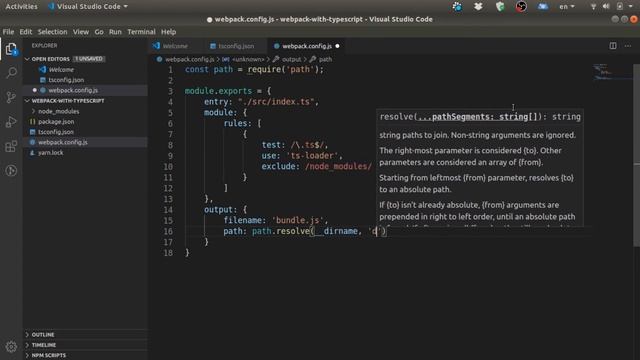640x360 pixels.
Task: Open the Go menu
Action: click(99, 32)
